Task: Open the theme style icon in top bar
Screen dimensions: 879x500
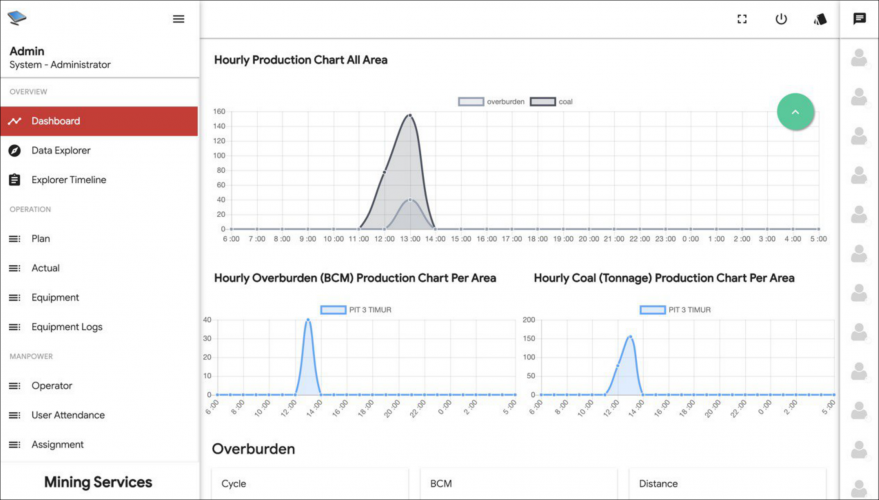Action: (x=820, y=19)
